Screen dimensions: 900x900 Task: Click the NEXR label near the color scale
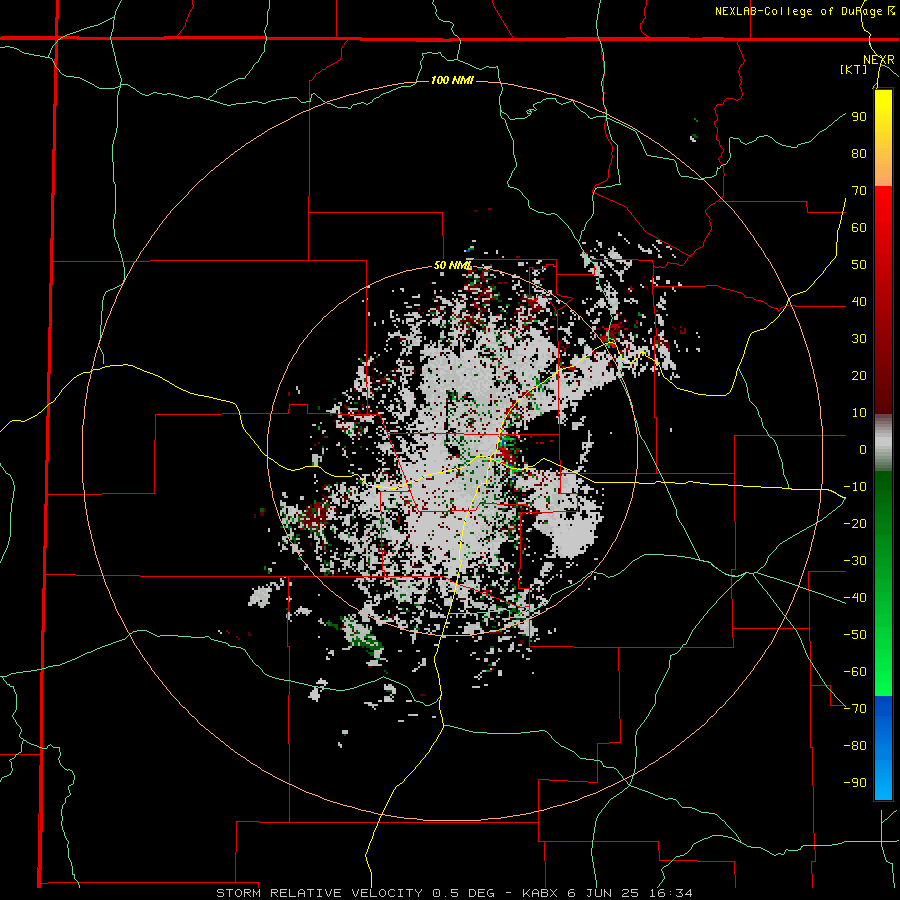coord(879,60)
